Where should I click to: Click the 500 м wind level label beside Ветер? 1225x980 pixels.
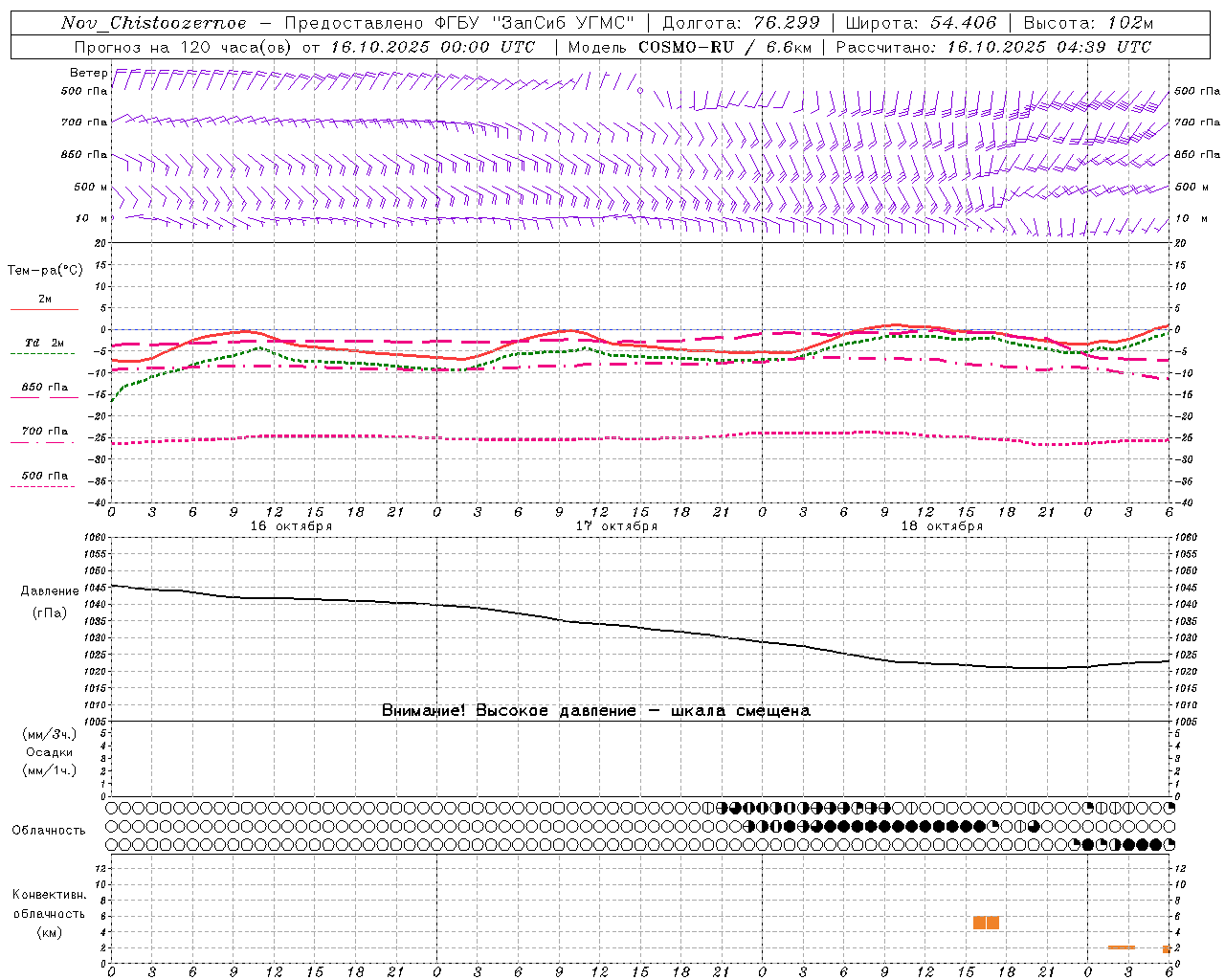click(x=91, y=187)
